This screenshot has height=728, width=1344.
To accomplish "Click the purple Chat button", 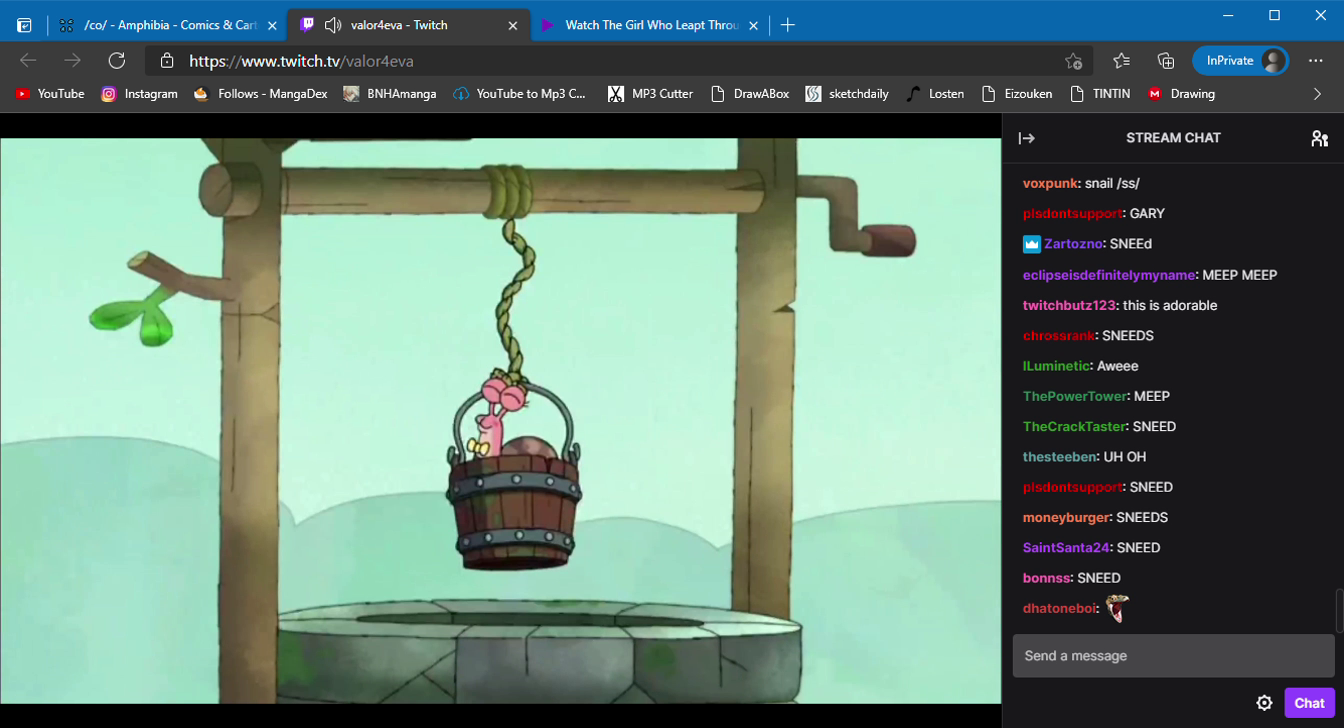I will [1309, 703].
